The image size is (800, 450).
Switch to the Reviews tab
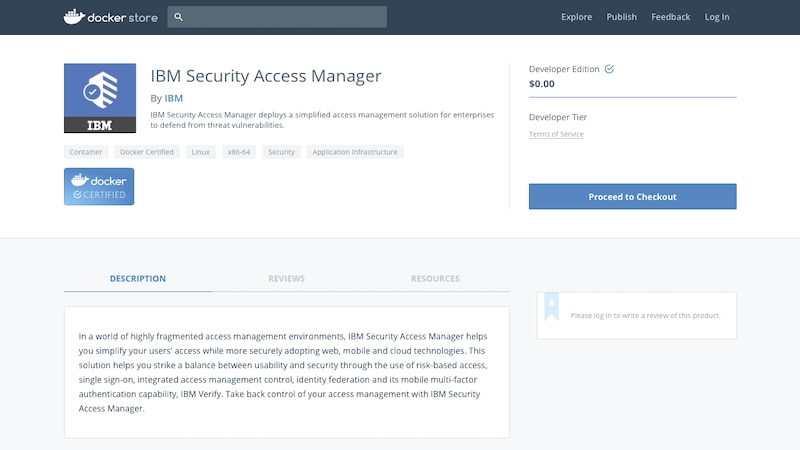[x=287, y=279]
